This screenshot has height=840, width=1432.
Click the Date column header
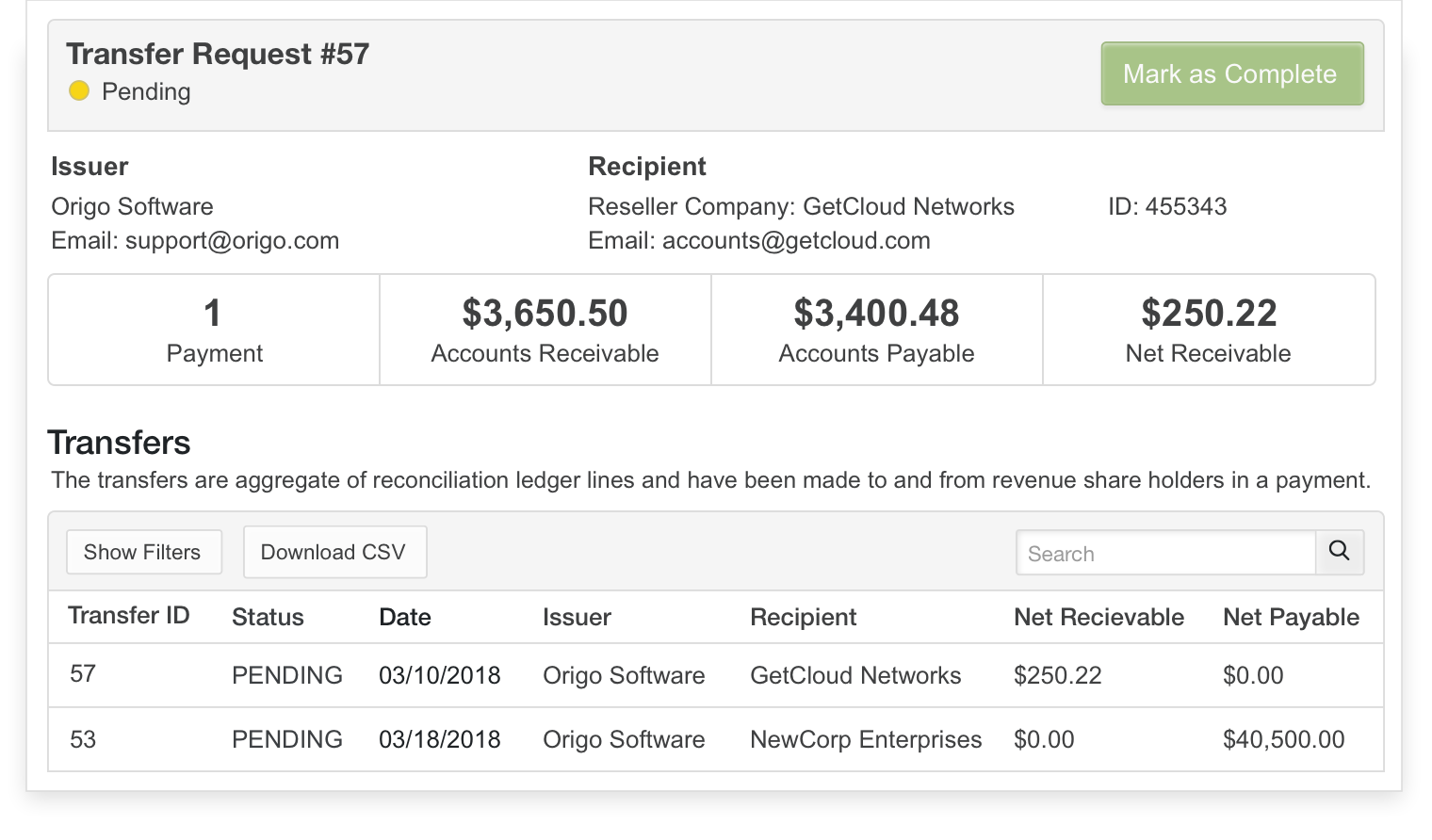coord(405,617)
